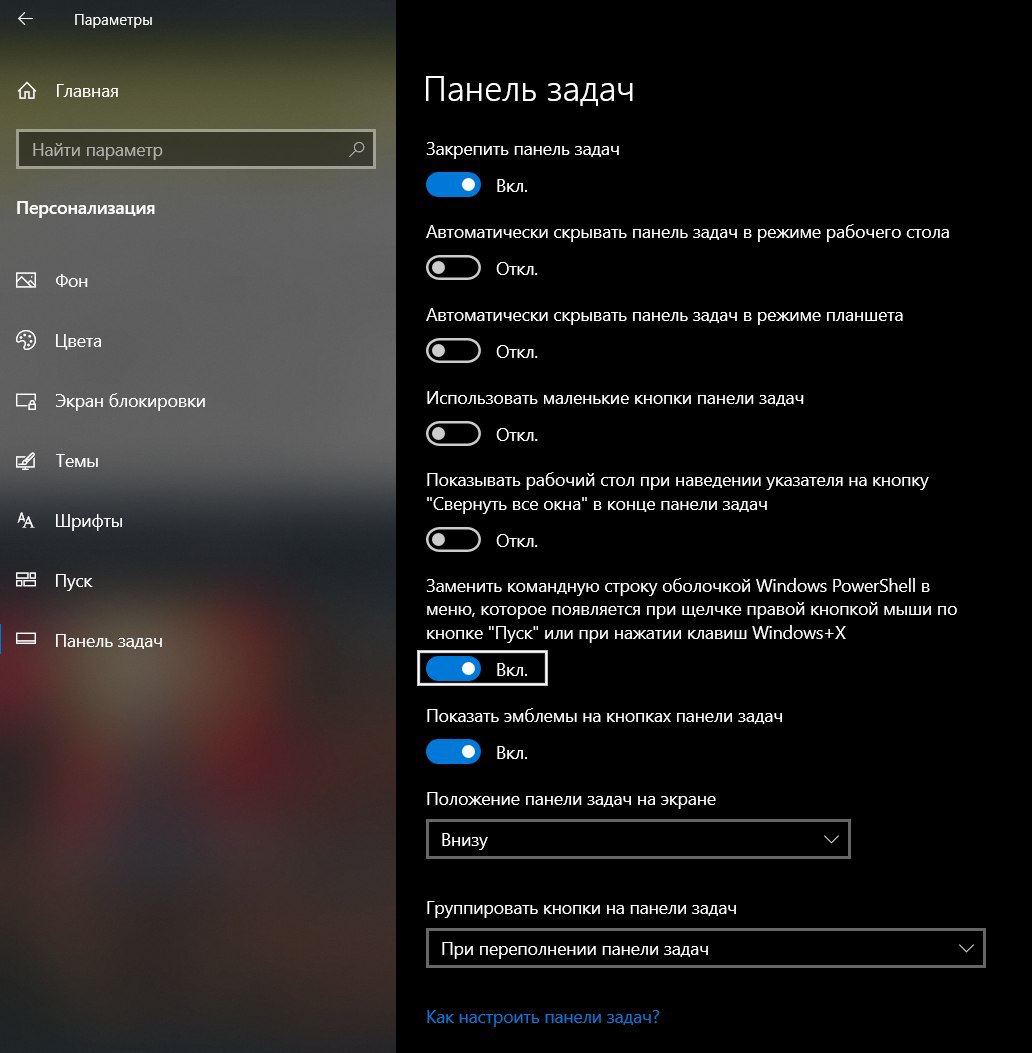The height and width of the screenshot is (1053, 1032).
Task: Click the lock screen icon
Action: pyautogui.click(x=26, y=401)
